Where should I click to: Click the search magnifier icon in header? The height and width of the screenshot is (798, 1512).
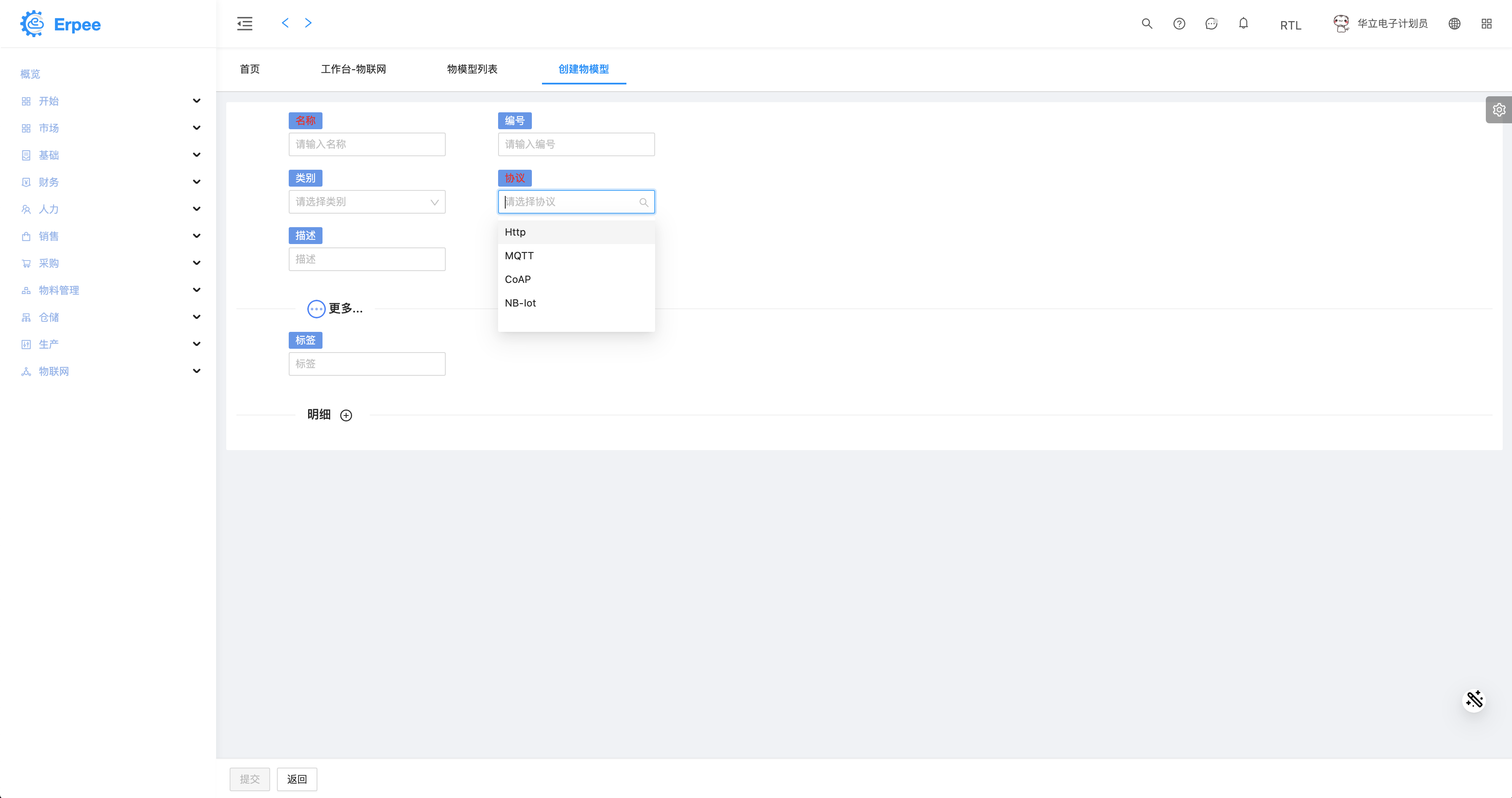click(1146, 24)
